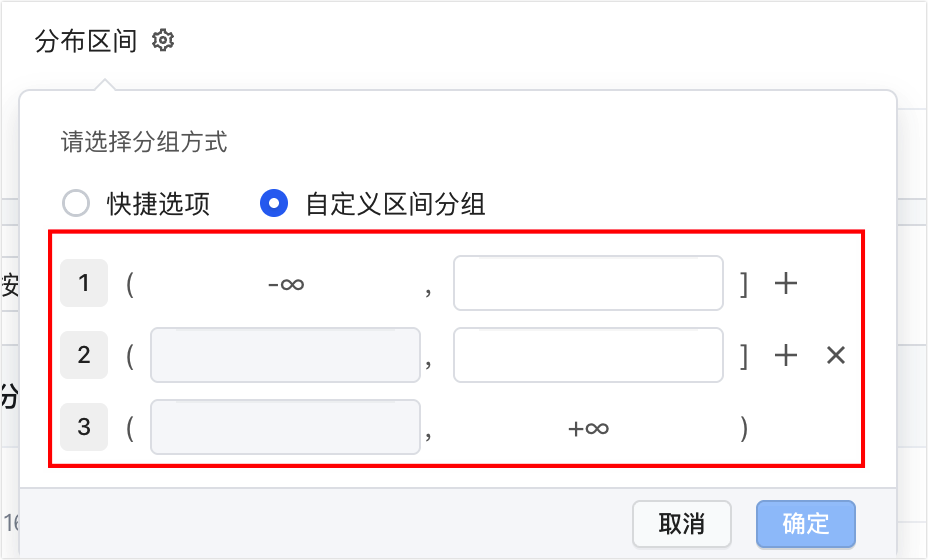Click the row number badge 2

click(x=84, y=355)
